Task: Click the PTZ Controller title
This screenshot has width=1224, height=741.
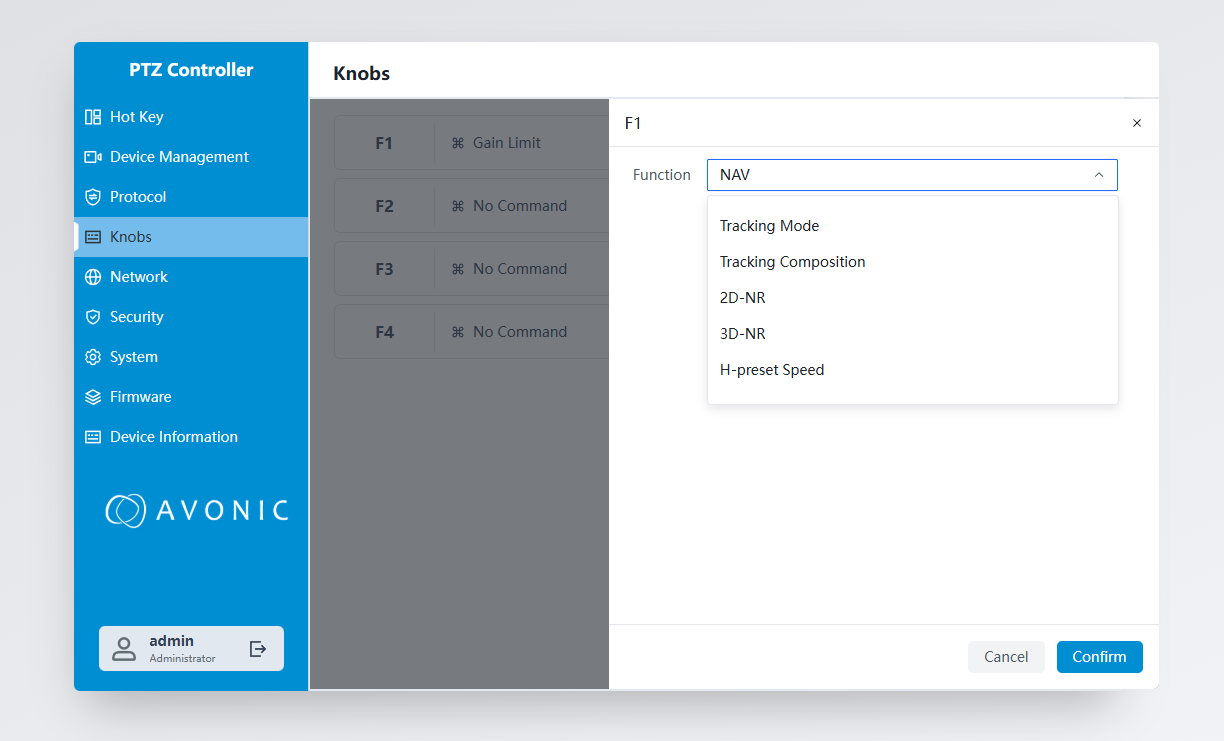Action: click(x=191, y=70)
